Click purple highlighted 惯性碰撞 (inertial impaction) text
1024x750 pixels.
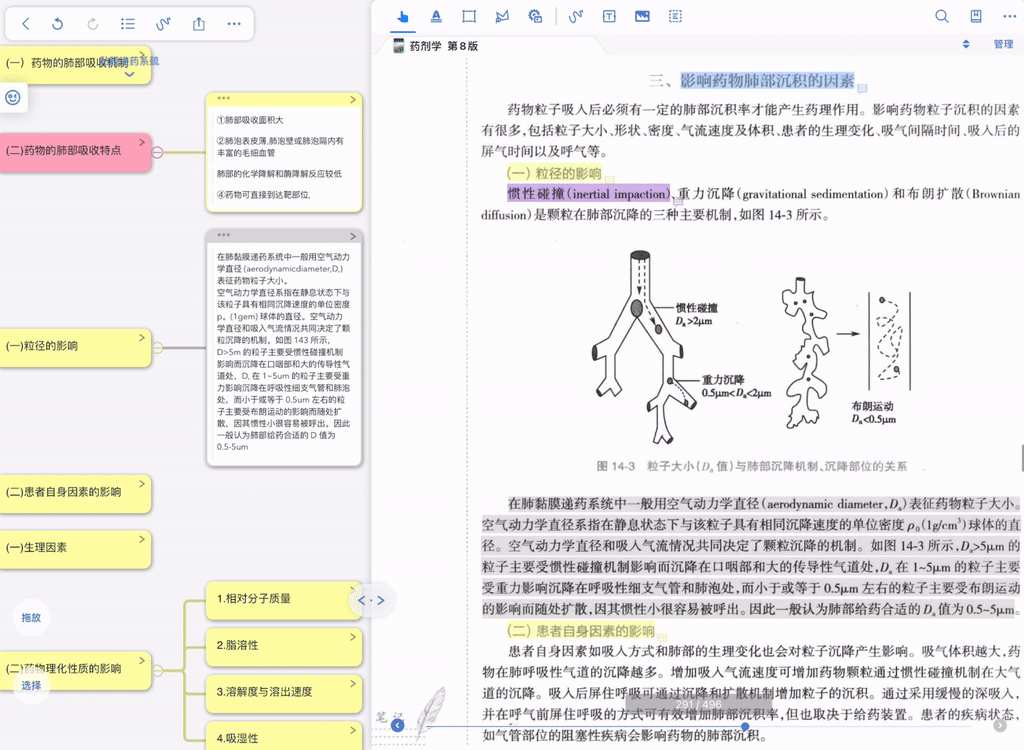point(588,193)
